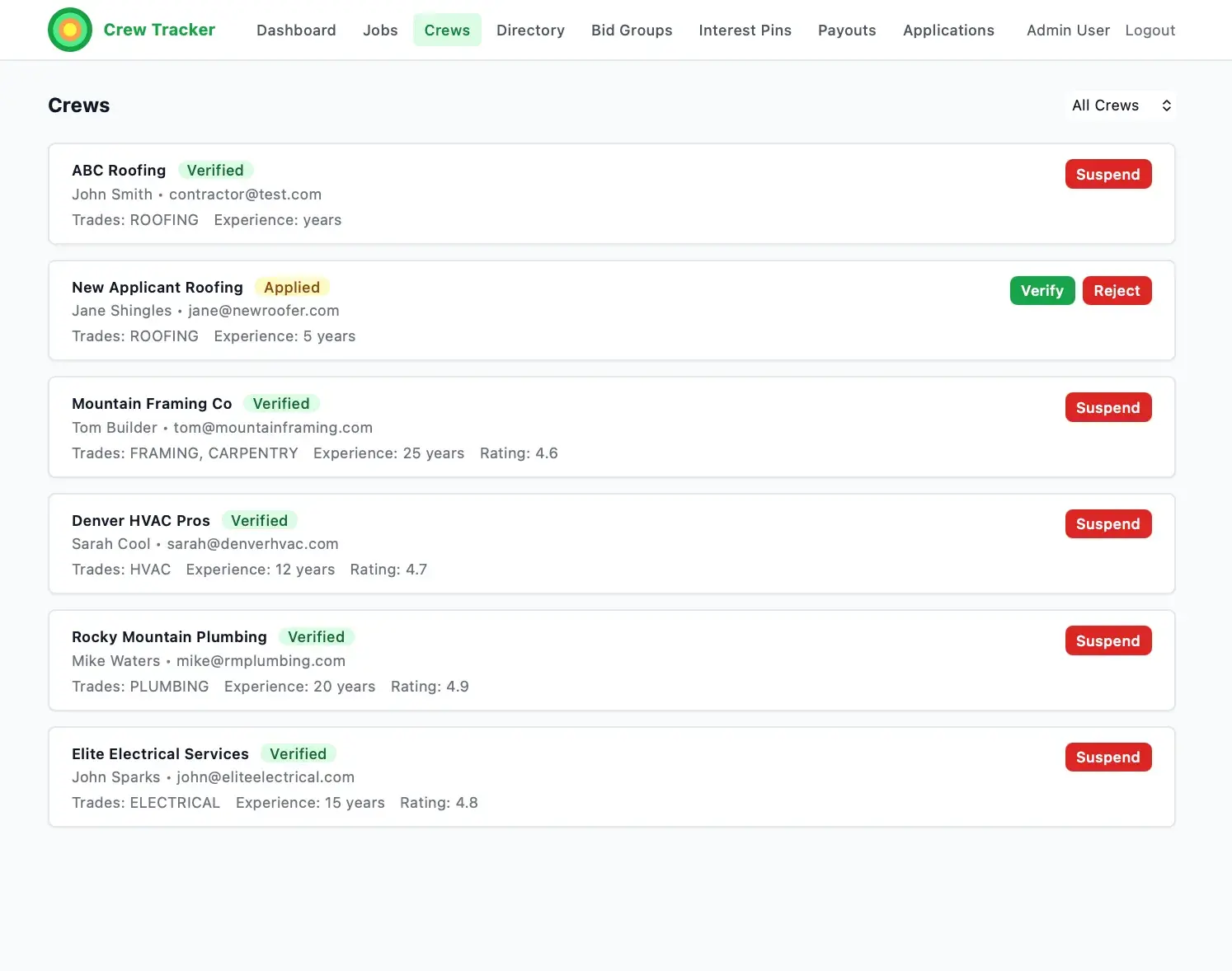Viewport: 1232px width, 971px height.
Task: Suspend Rocky Mountain Plumbing
Action: pos(1107,640)
